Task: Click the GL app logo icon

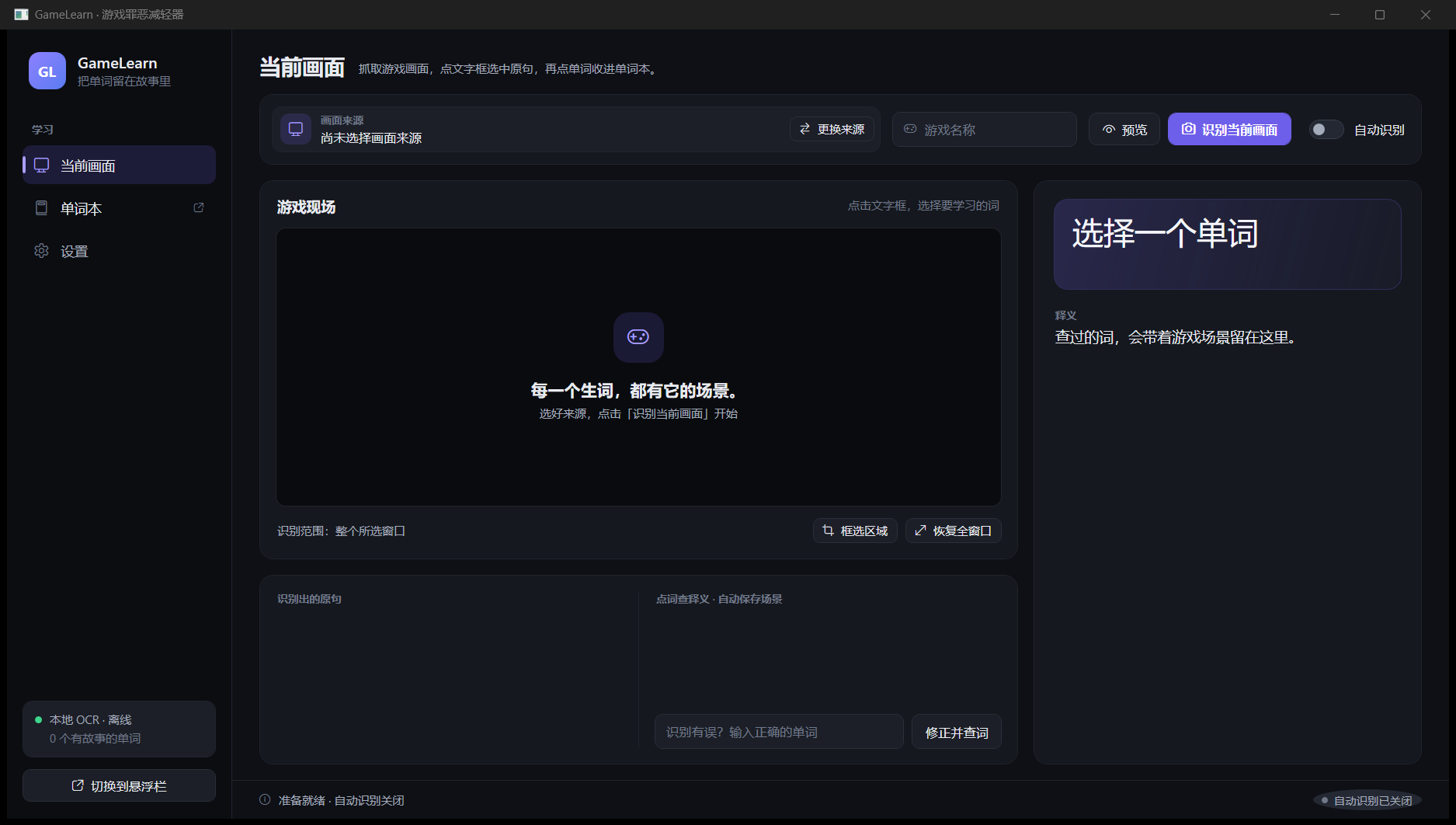Action: pyautogui.click(x=47, y=71)
